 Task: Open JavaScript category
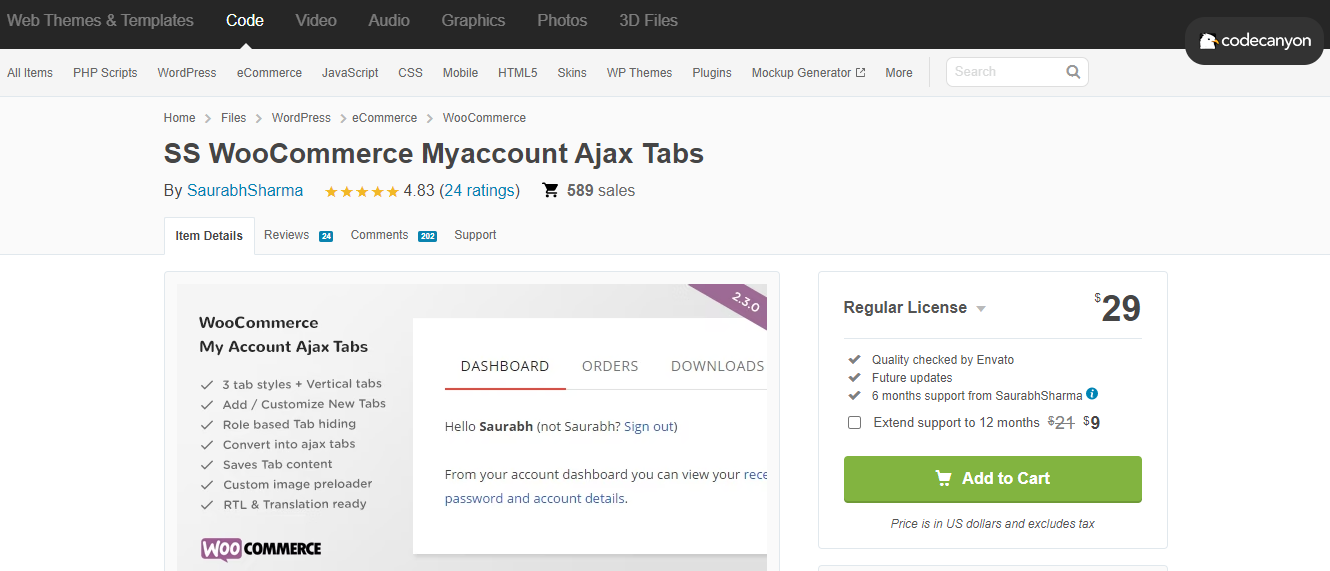coord(350,73)
